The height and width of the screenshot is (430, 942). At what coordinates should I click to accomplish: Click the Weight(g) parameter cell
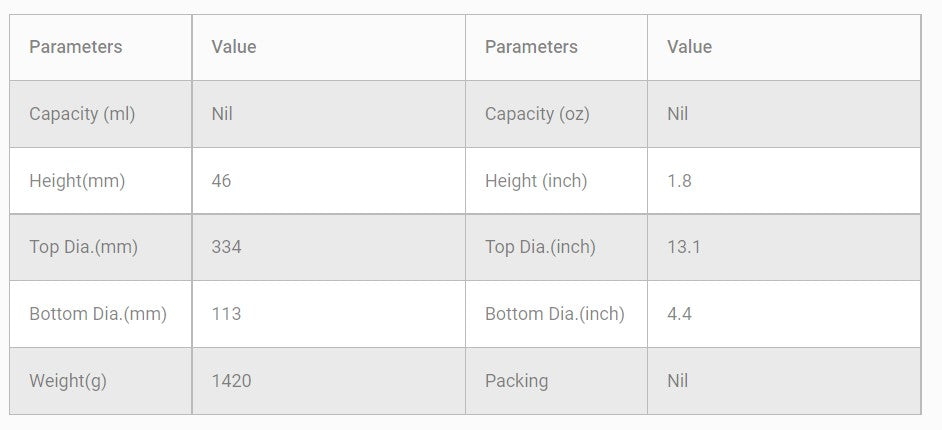70,381
